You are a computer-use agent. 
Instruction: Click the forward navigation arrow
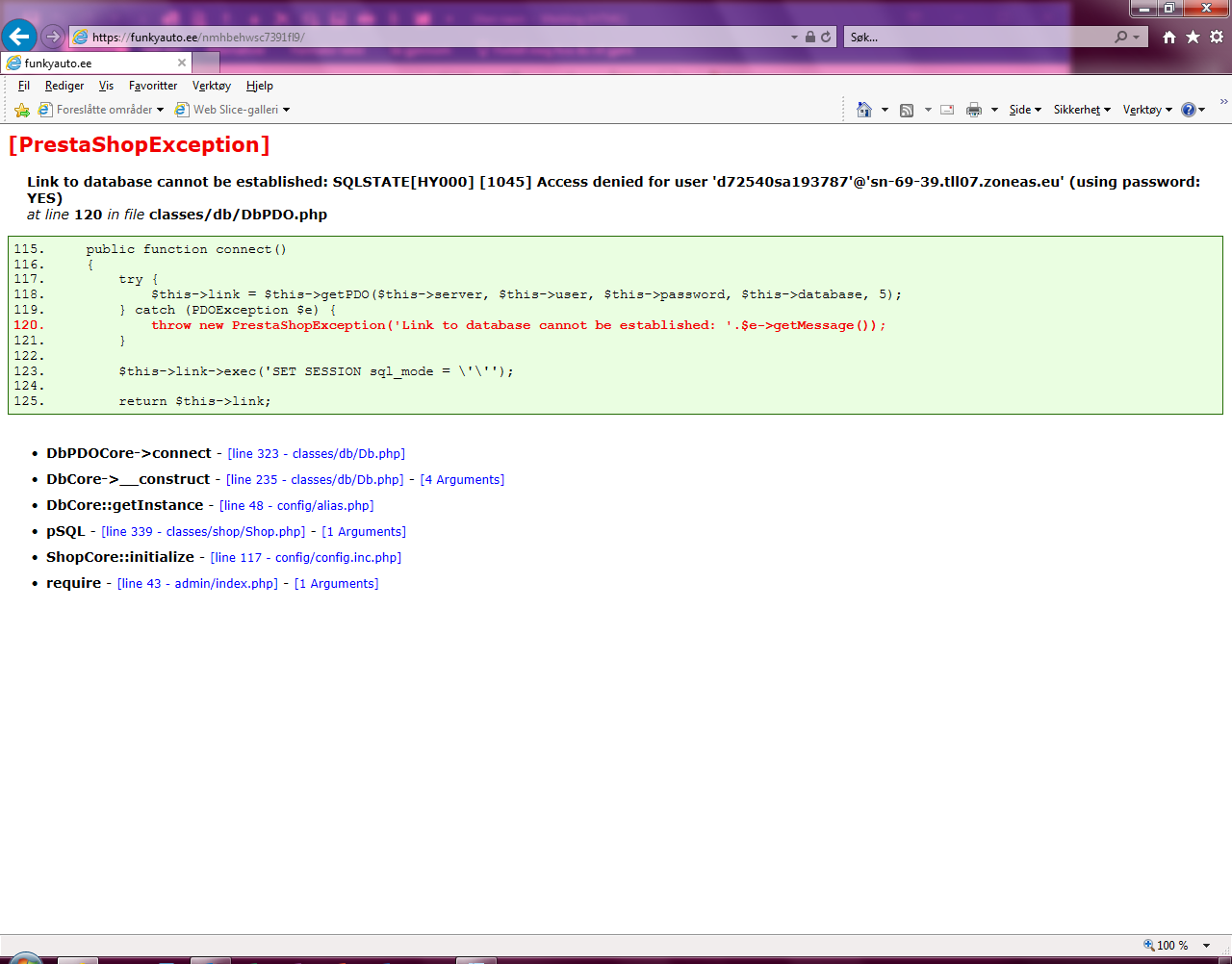[53, 37]
